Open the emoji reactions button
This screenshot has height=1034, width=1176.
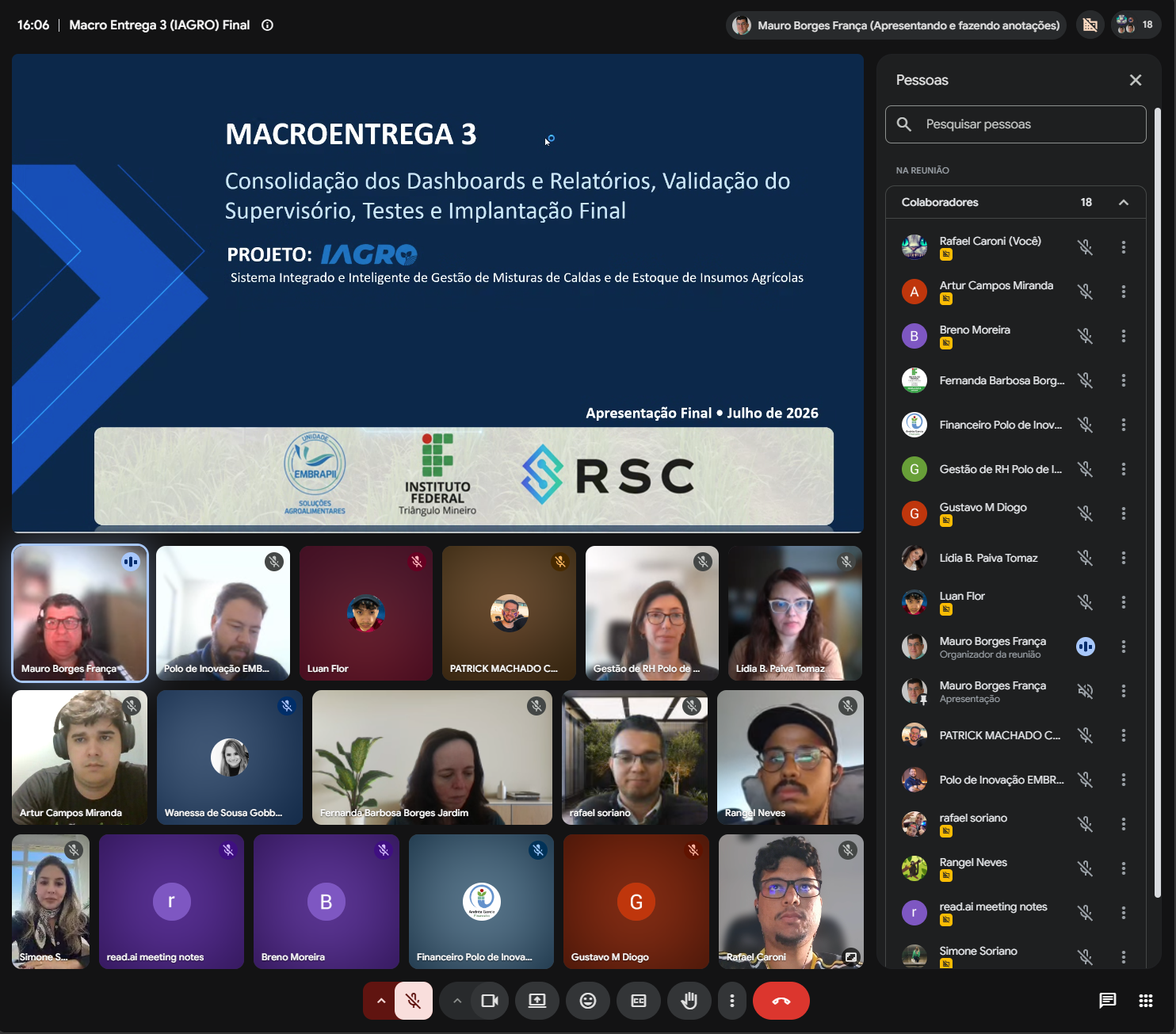[x=588, y=1001]
